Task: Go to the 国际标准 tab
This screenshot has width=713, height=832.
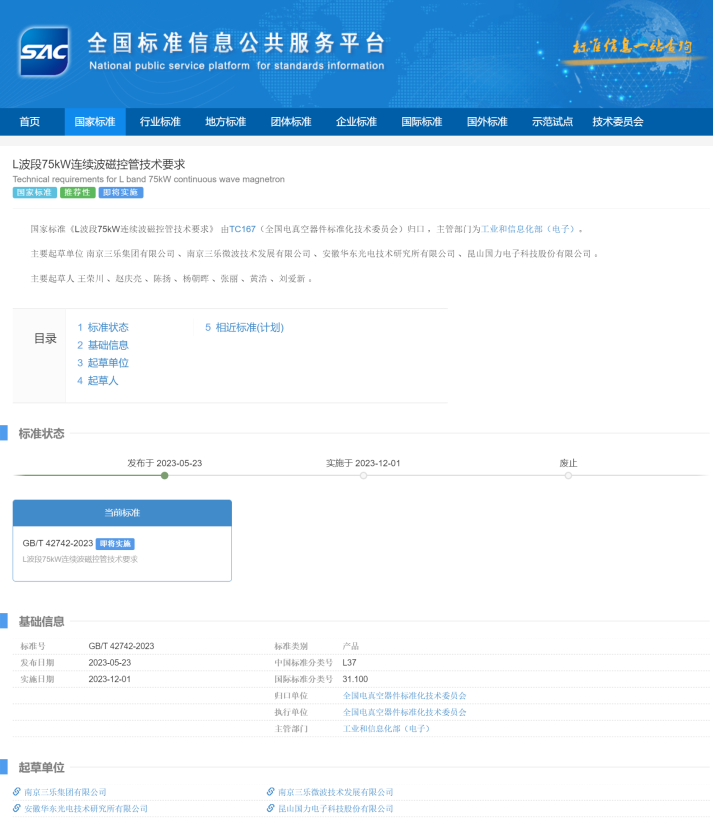Action: point(421,122)
